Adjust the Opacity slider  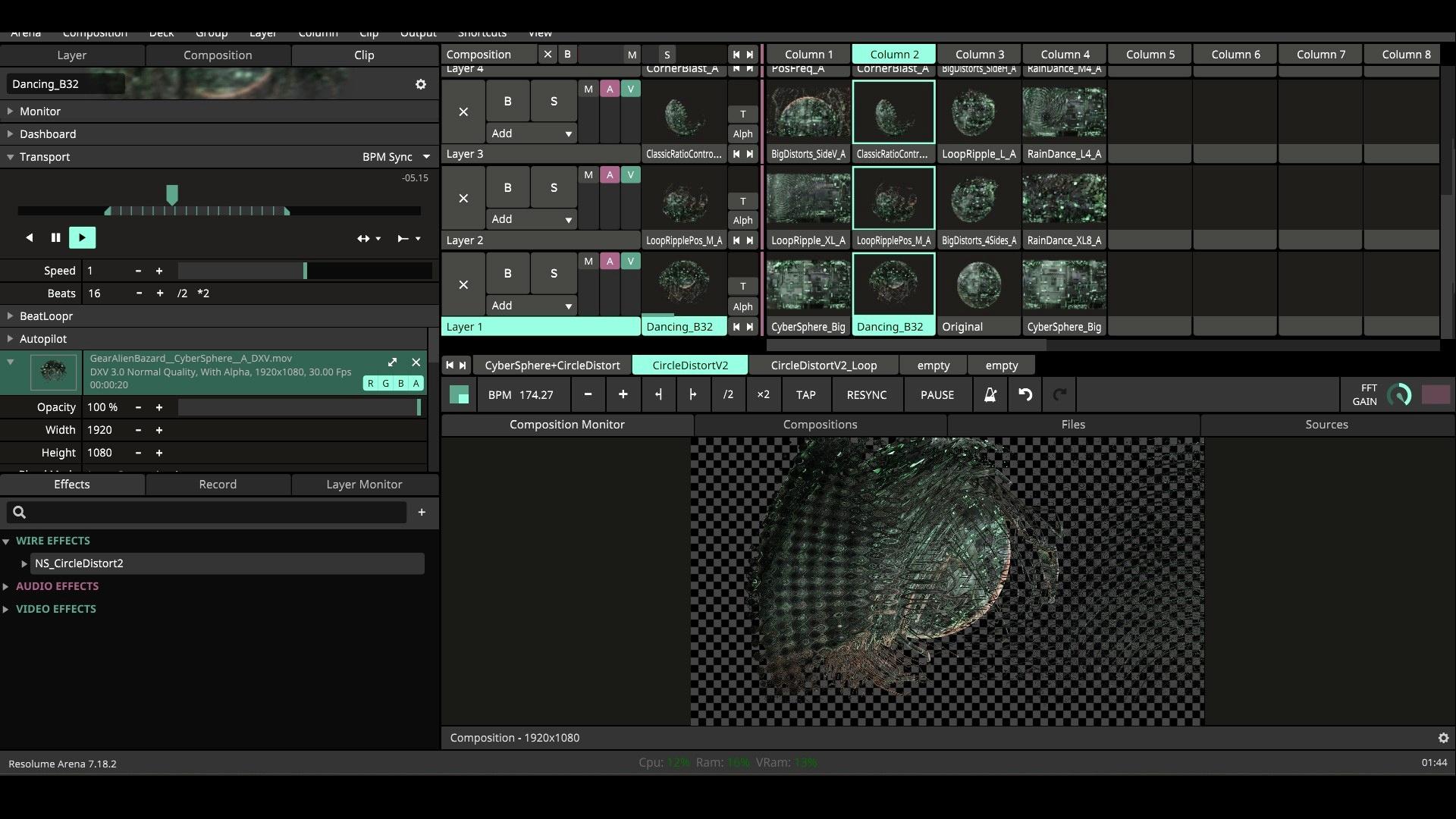(300, 407)
